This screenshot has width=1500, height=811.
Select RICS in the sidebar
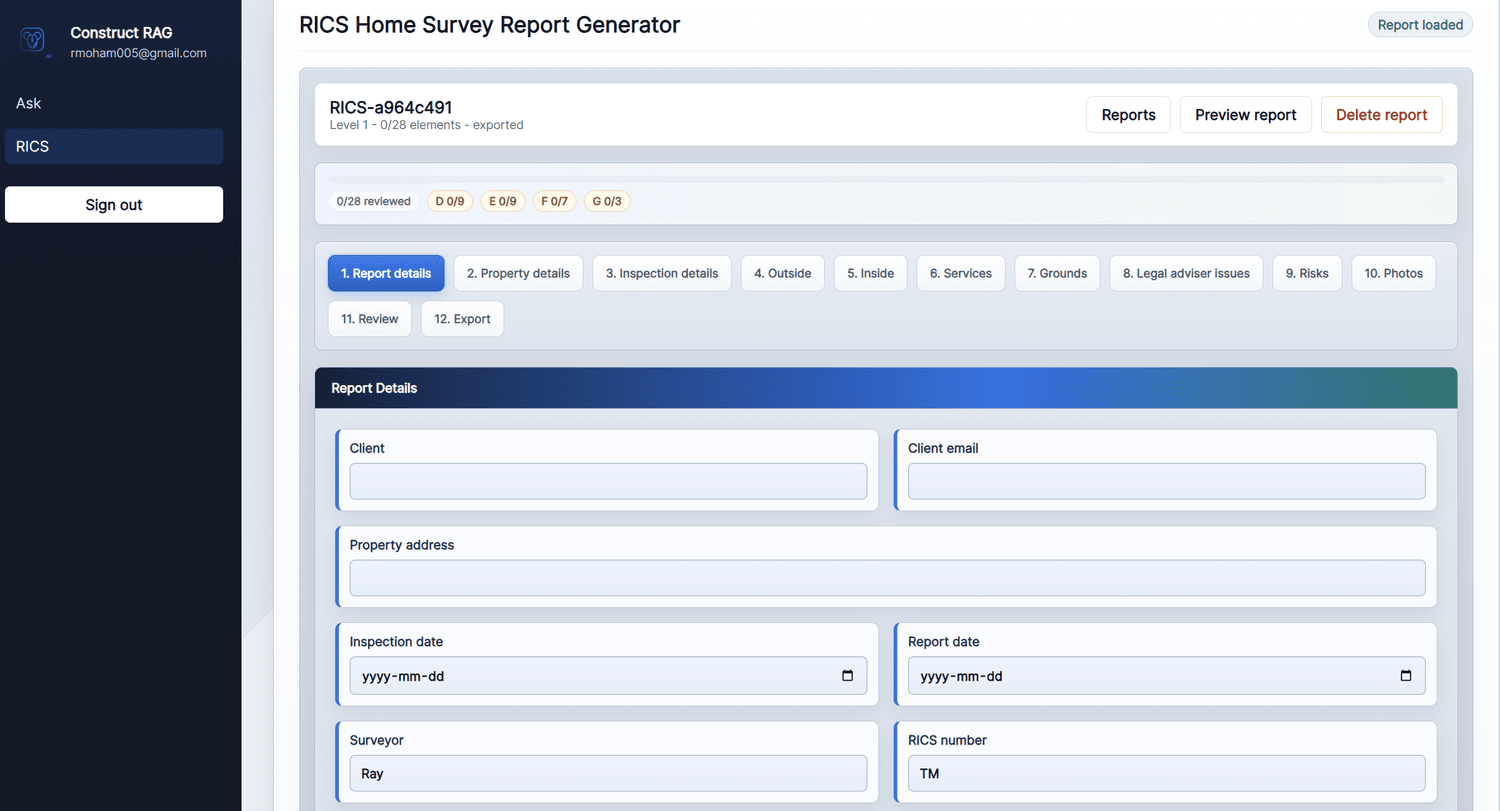coord(114,146)
